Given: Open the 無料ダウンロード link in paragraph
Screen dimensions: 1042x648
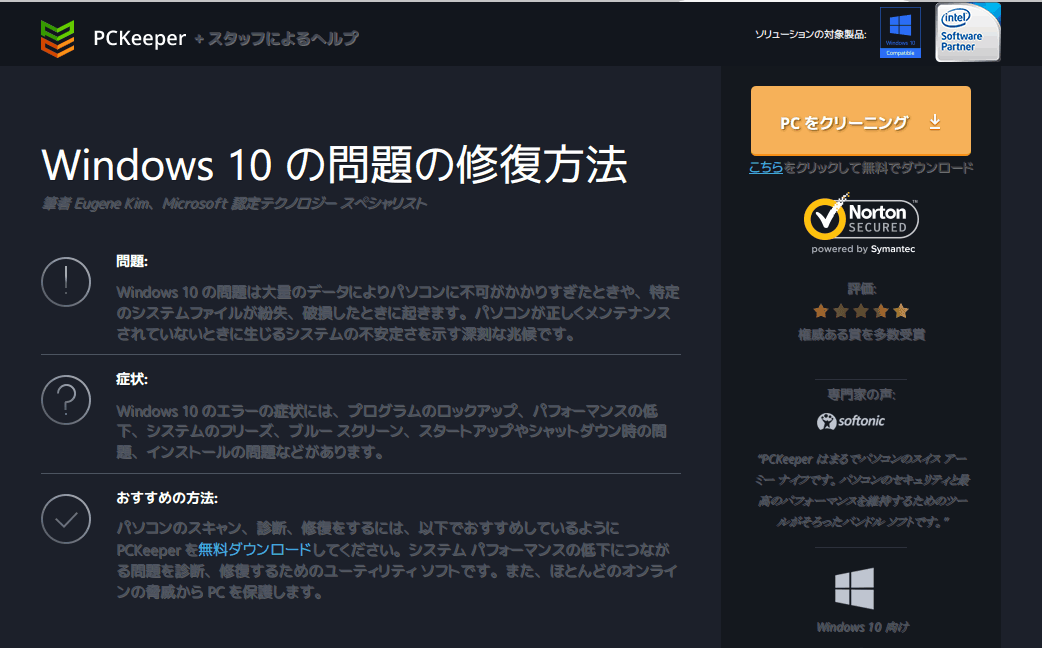Looking at the screenshot, I should [255, 550].
